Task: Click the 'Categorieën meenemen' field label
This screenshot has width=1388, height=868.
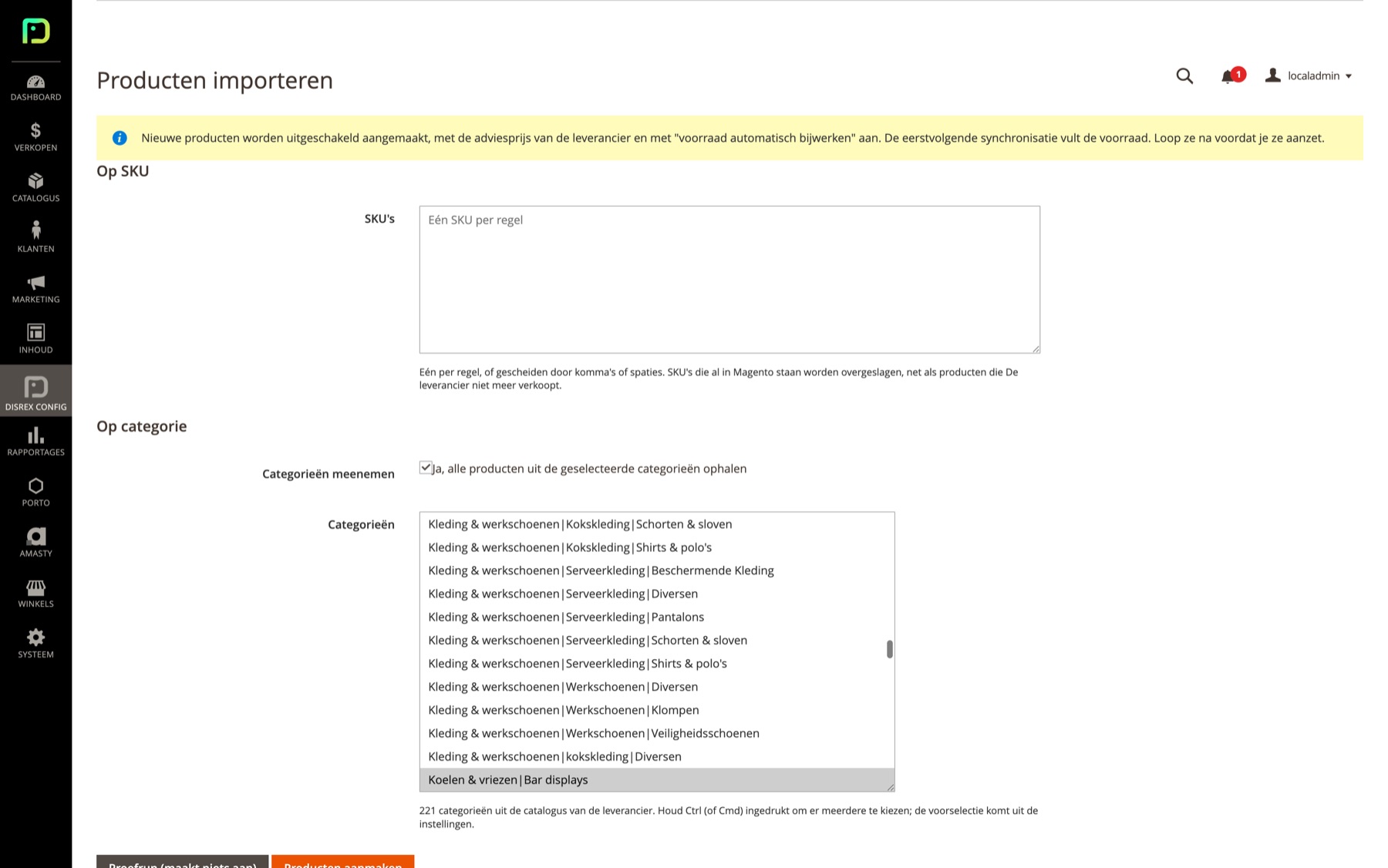Action: click(x=328, y=473)
